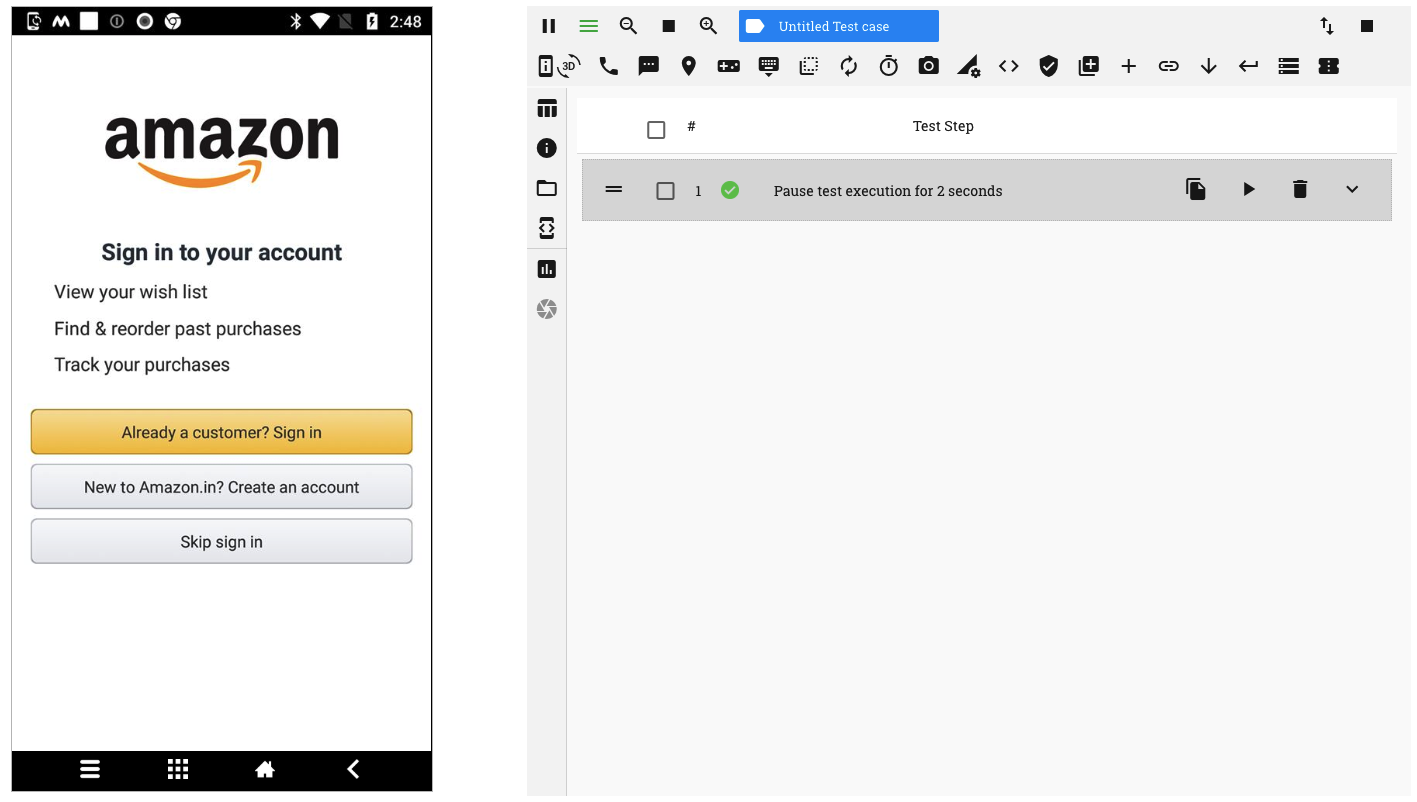Tap 'Already a customer? Sign in' button
This screenshot has width=1417, height=802.
[x=222, y=432]
